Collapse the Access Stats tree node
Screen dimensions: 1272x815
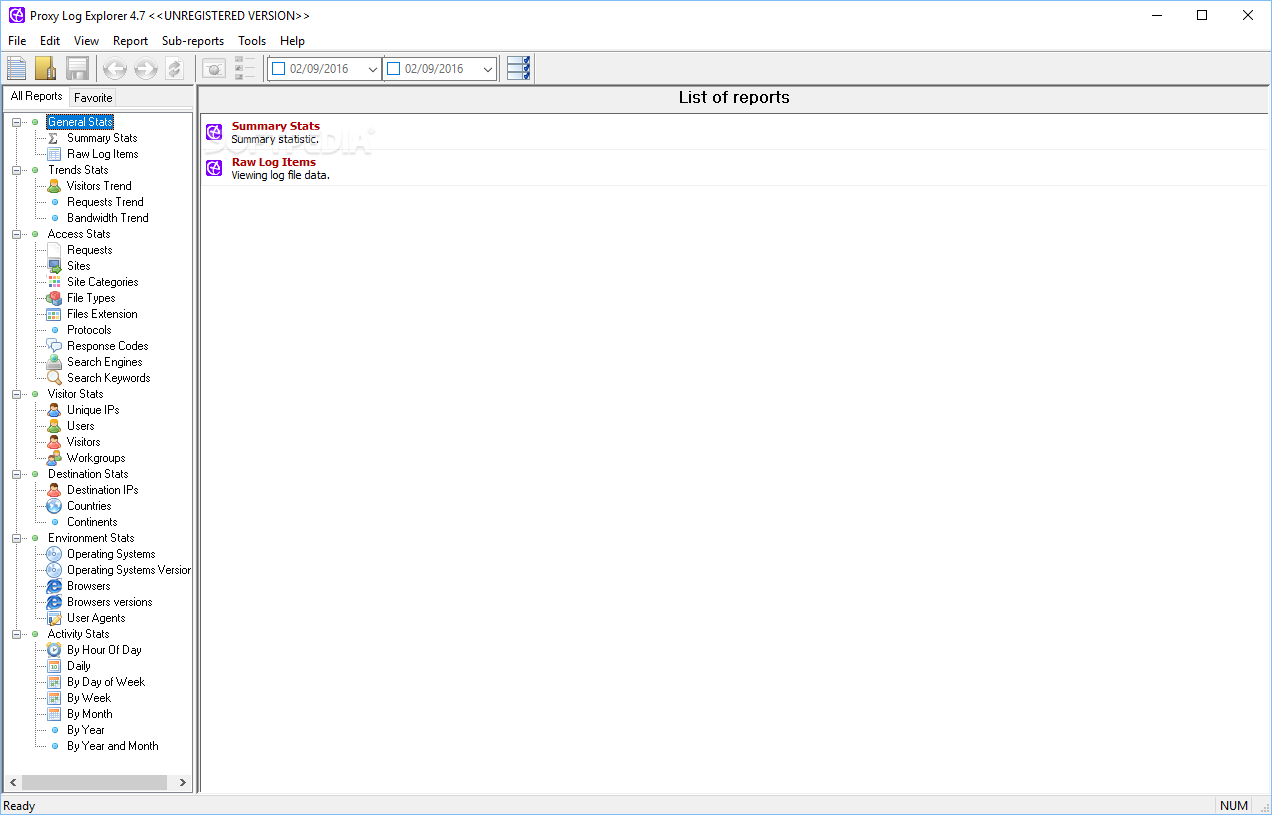(17, 234)
